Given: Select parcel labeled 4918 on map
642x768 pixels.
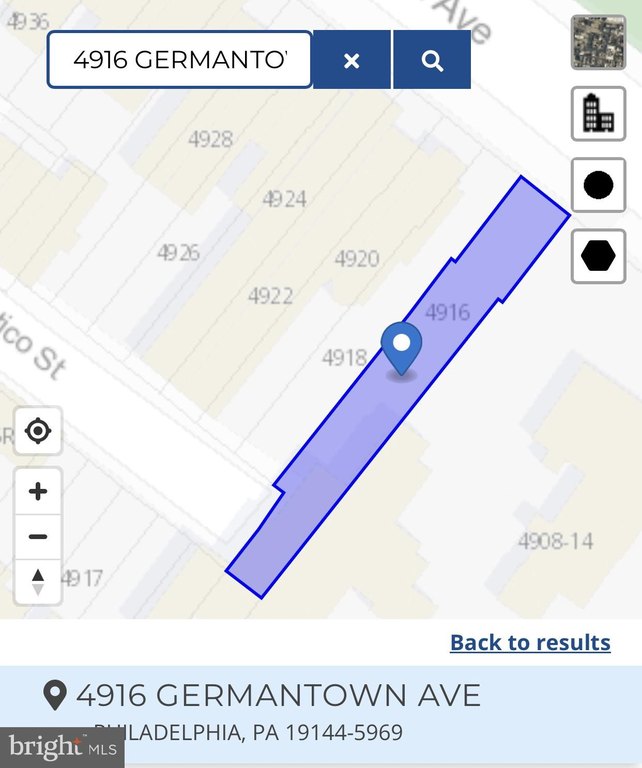Looking at the screenshot, I should (344, 357).
